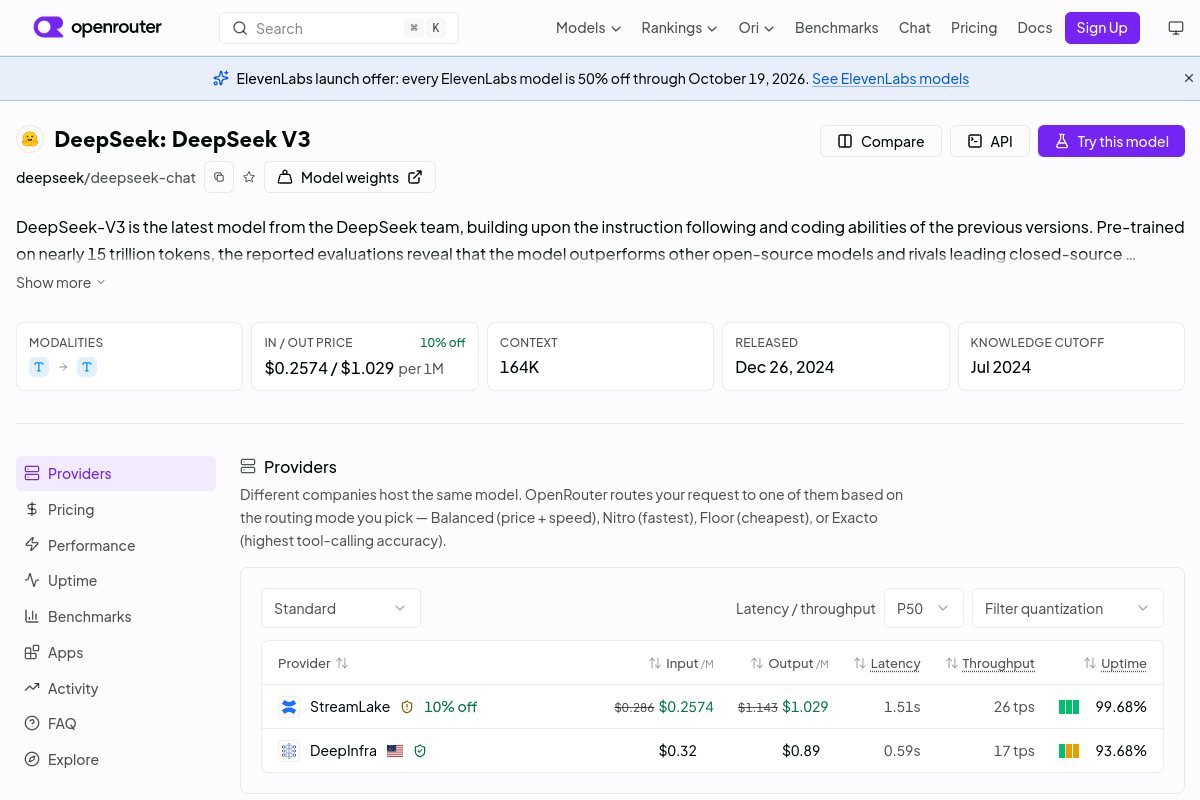Sort by Output price column
The width and height of the screenshot is (1200, 800).
coord(790,663)
